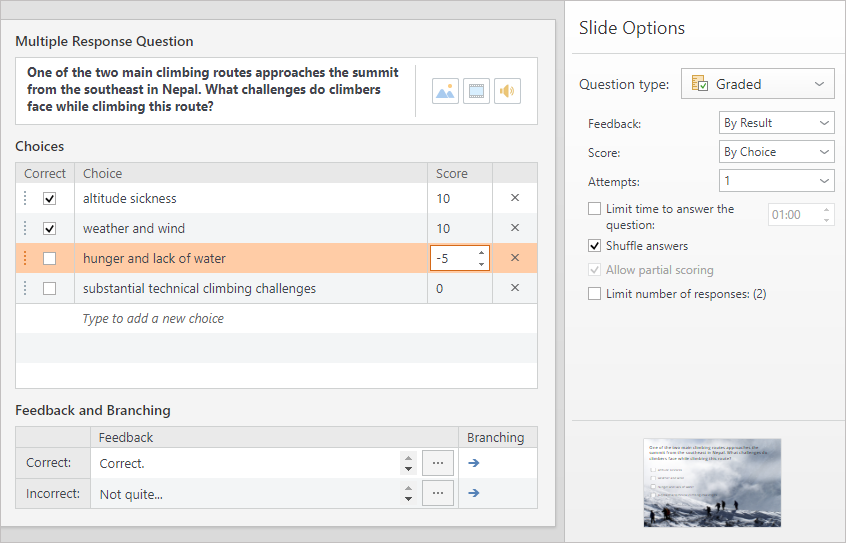Click the 'Feedback' column header

click(x=126, y=437)
